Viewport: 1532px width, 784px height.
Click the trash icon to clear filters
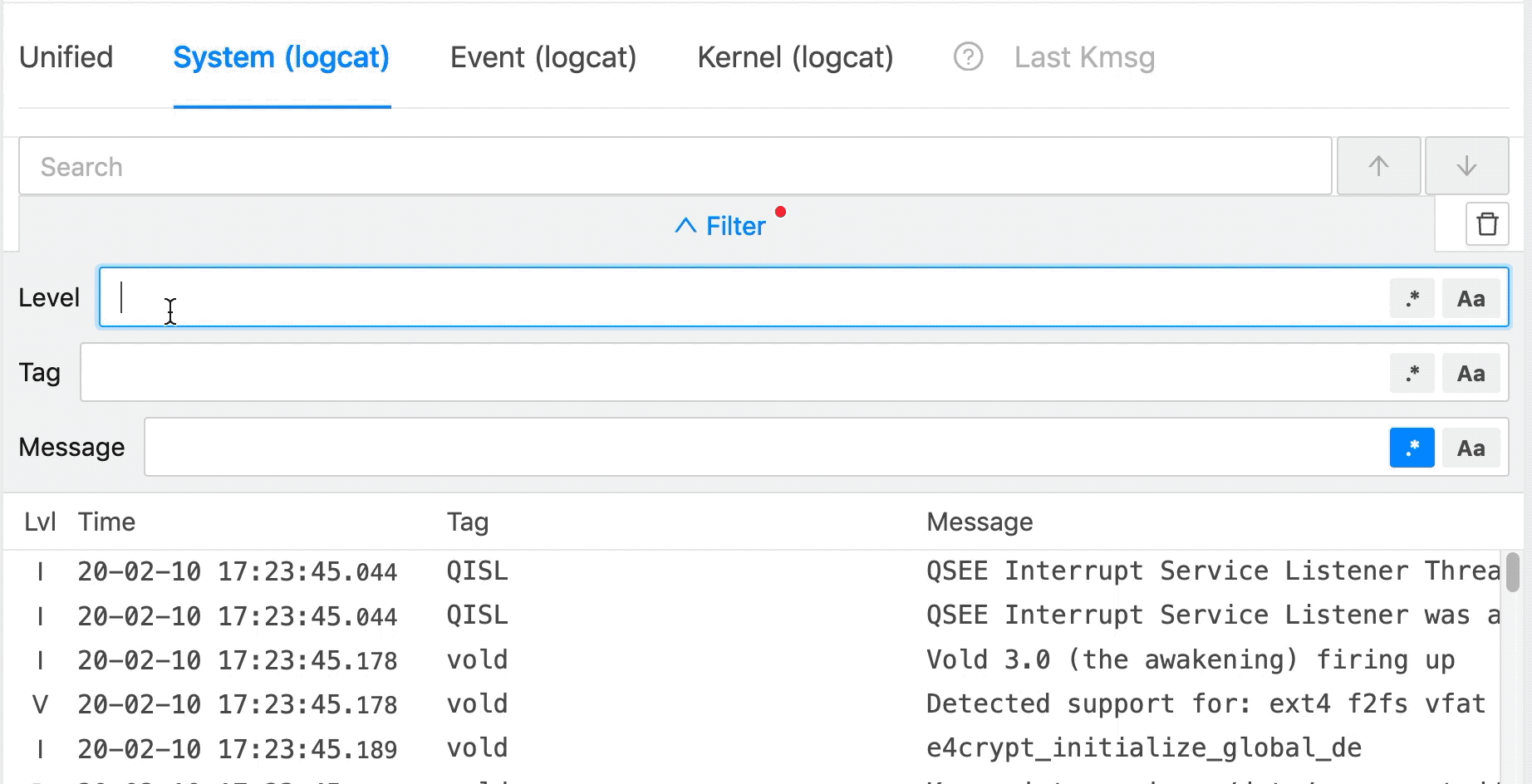pos(1486,224)
